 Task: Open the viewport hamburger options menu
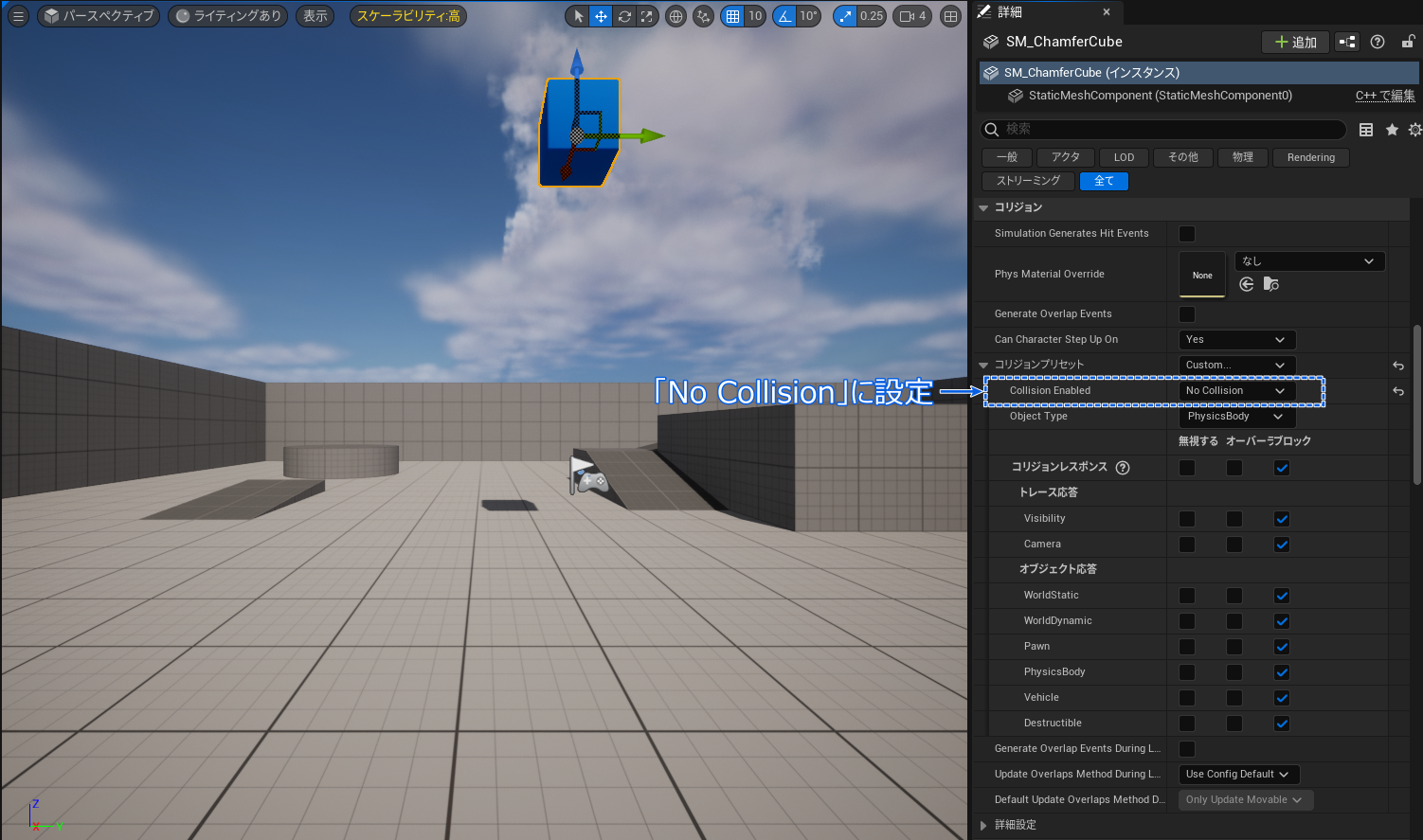click(17, 16)
